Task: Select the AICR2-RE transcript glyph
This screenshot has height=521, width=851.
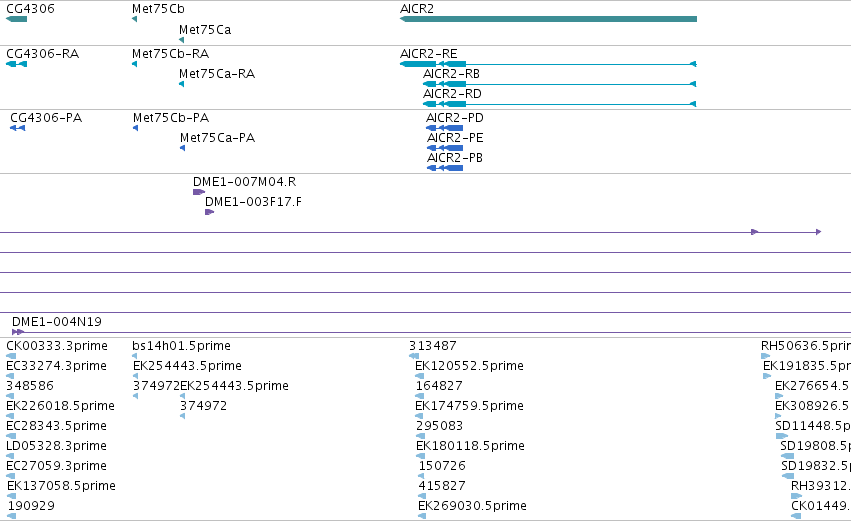Action: click(548, 64)
